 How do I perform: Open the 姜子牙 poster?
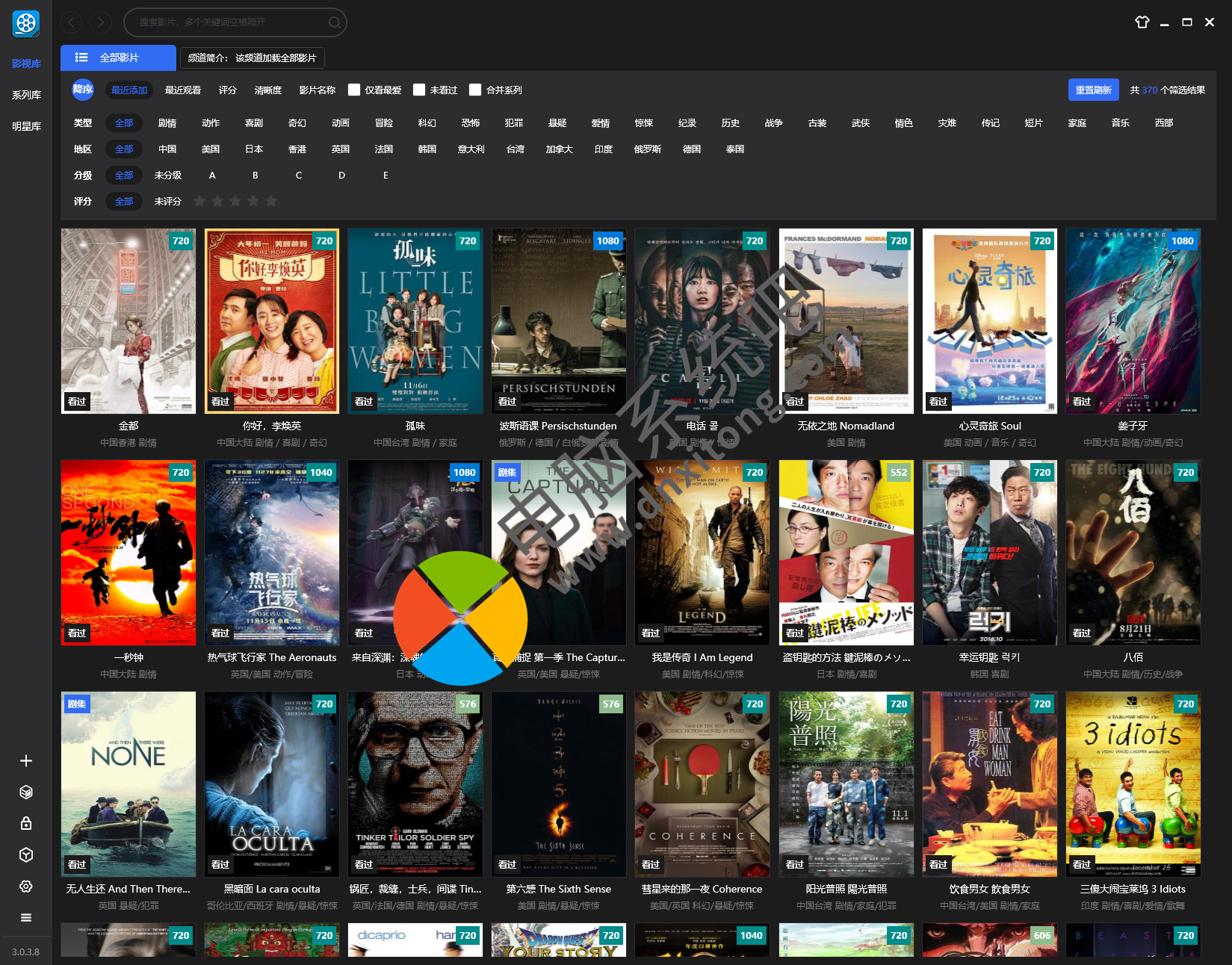click(x=1133, y=321)
